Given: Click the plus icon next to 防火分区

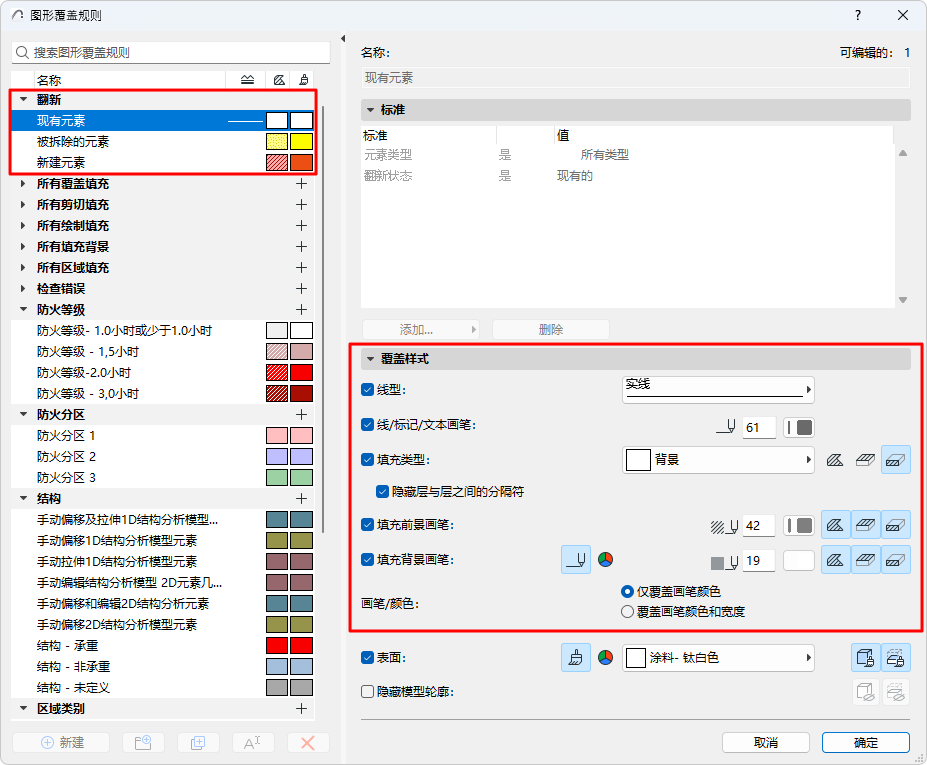Looking at the screenshot, I should point(302,414).
